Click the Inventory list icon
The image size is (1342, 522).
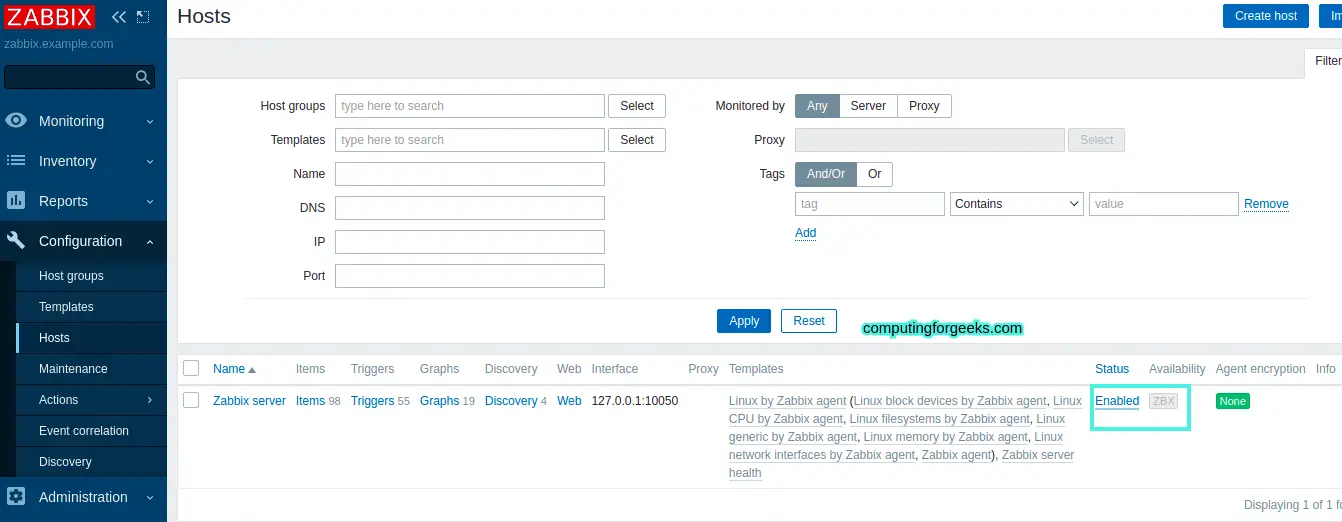coord(16,161)
